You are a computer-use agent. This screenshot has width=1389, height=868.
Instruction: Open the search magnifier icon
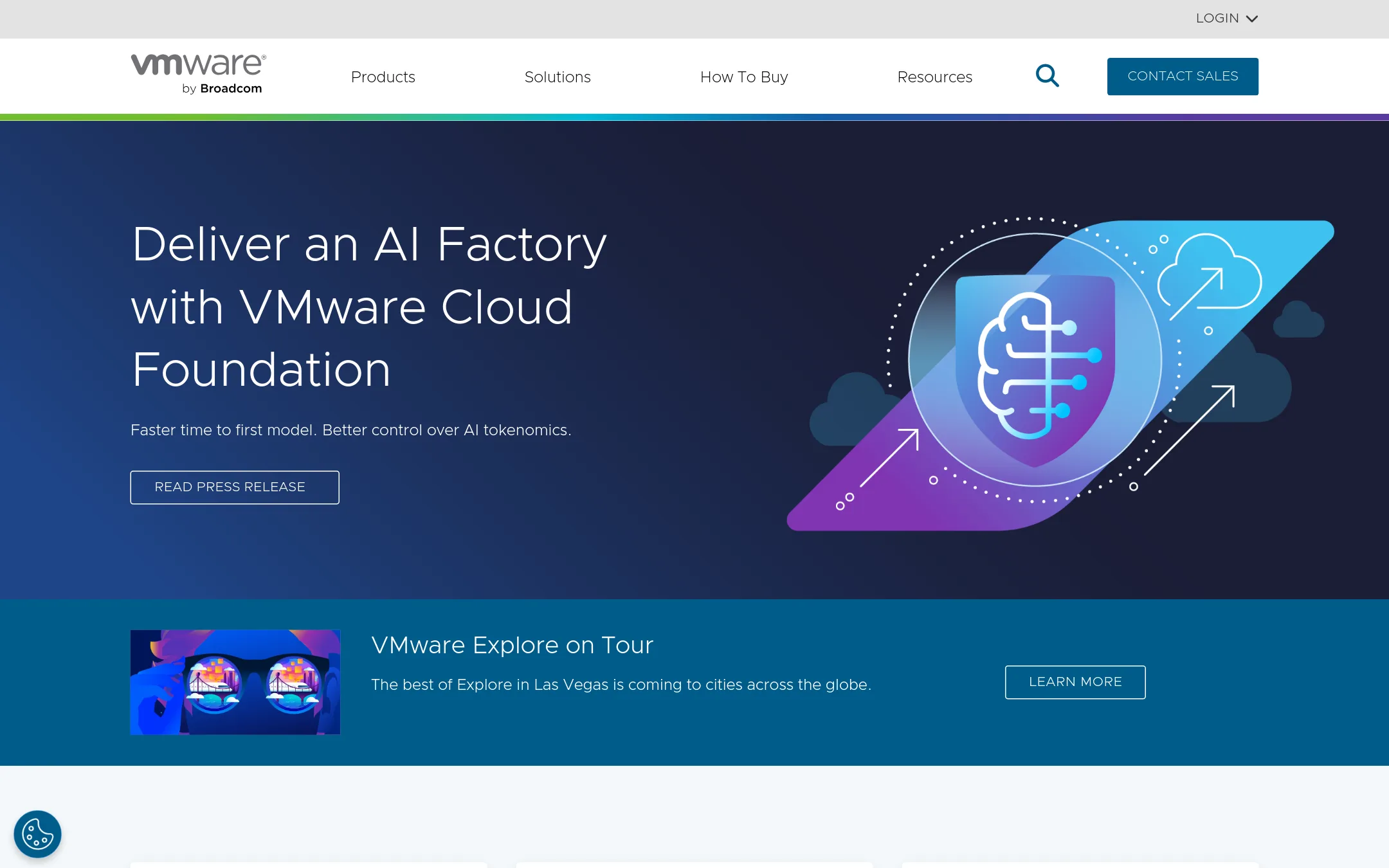coord(1047,76)
